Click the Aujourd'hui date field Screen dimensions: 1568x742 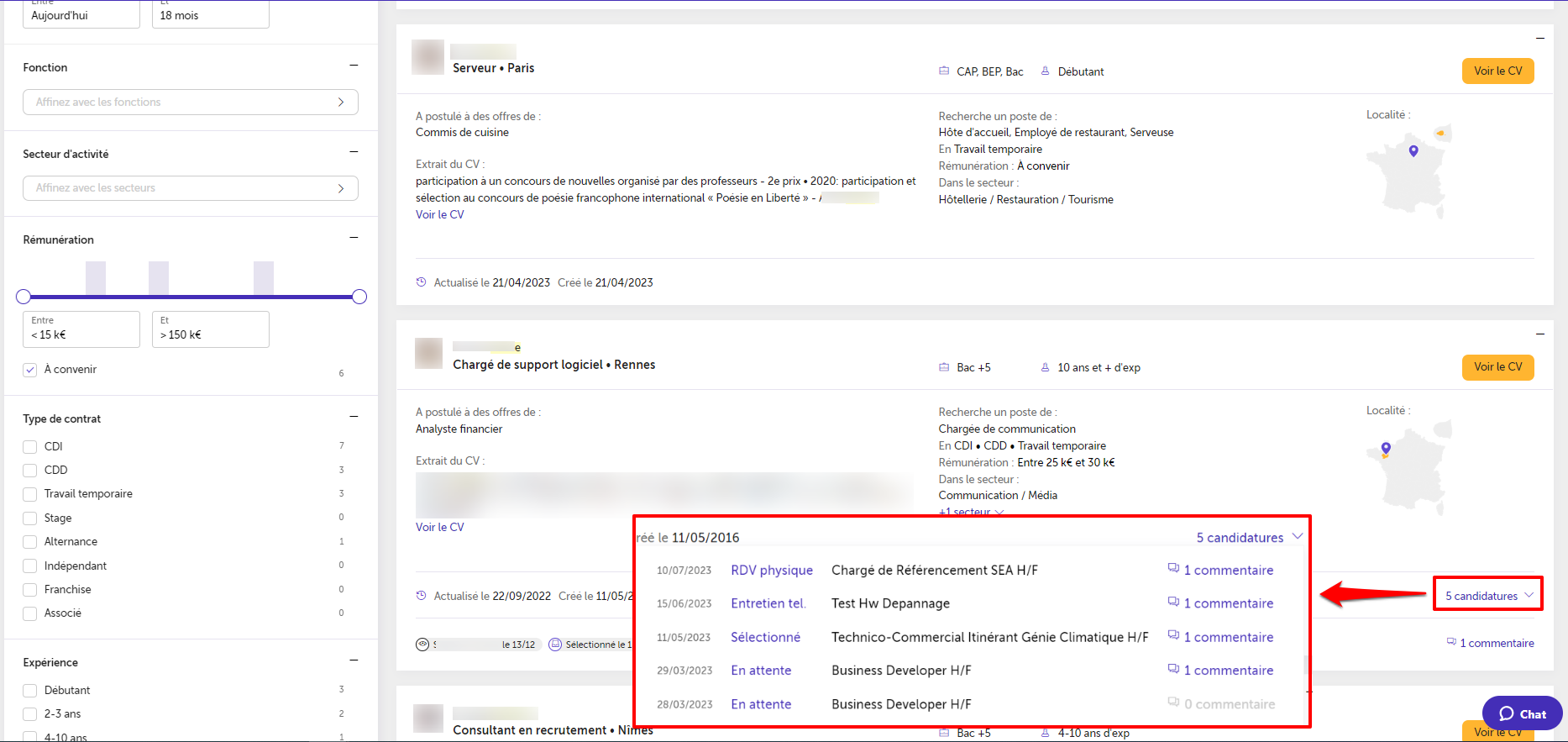point(81,14)
